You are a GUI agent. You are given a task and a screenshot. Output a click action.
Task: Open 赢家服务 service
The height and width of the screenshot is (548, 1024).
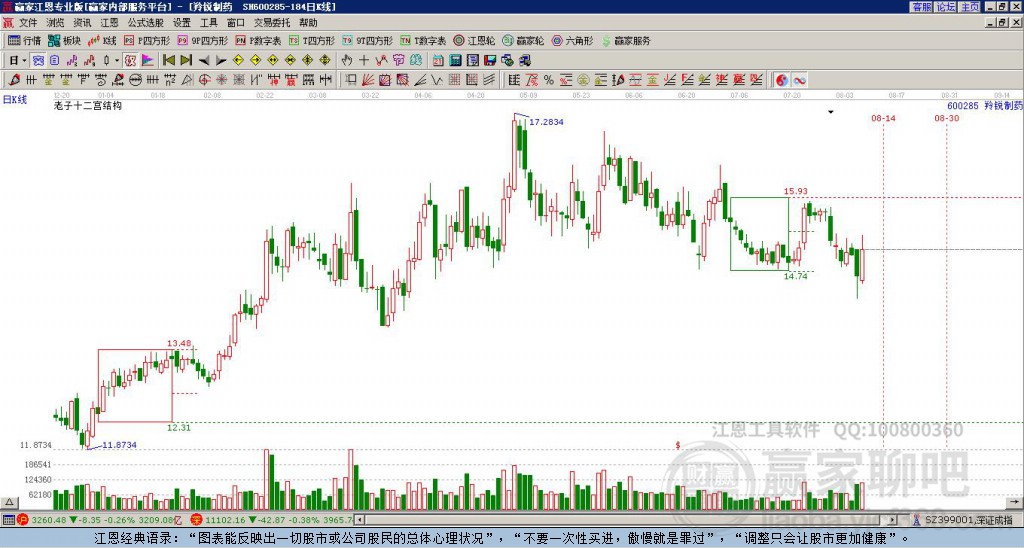(x=626, y=40)
